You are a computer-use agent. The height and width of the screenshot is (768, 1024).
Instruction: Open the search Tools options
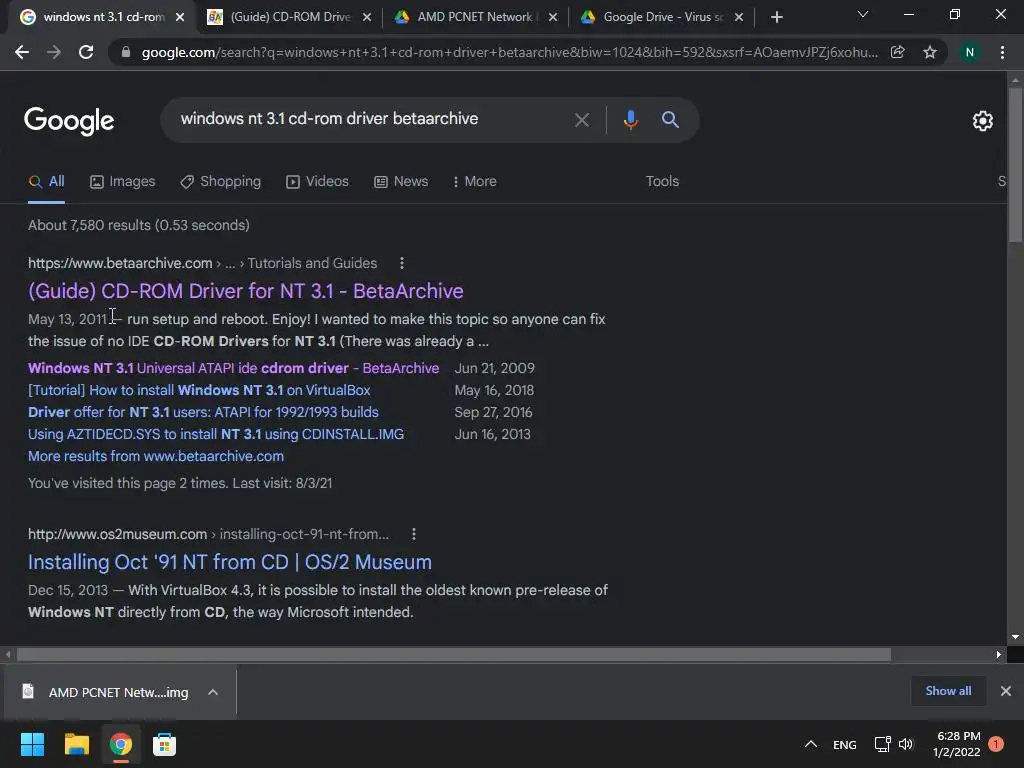coord(662,182)
